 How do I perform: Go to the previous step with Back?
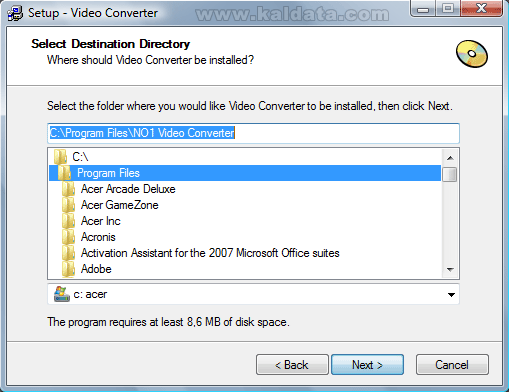coord(292,365)
